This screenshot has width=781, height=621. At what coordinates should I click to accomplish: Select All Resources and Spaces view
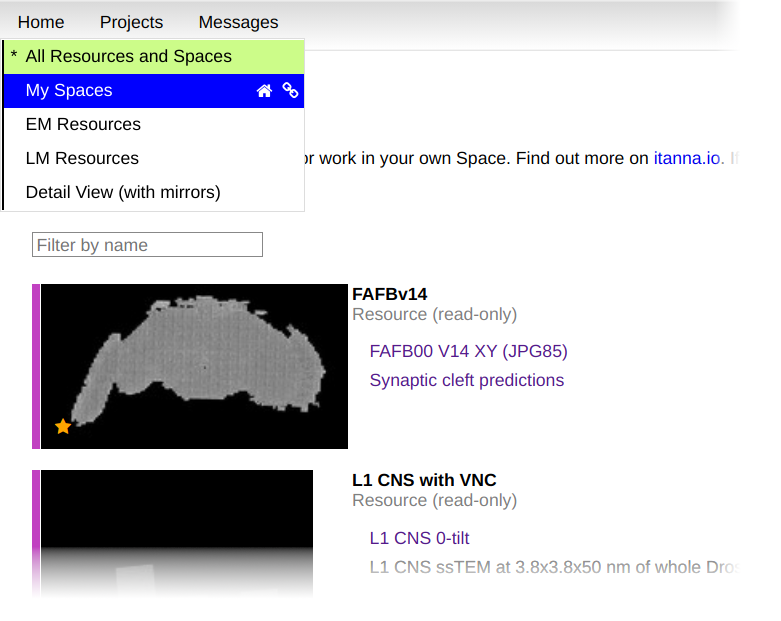128,57
